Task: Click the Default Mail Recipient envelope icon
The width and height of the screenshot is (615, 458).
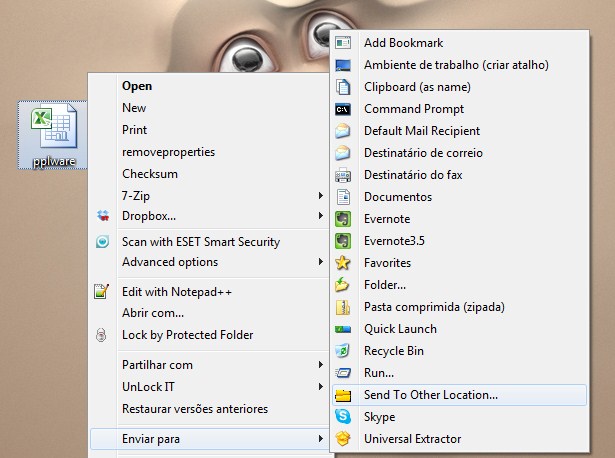Action: [x=343, y=131]
